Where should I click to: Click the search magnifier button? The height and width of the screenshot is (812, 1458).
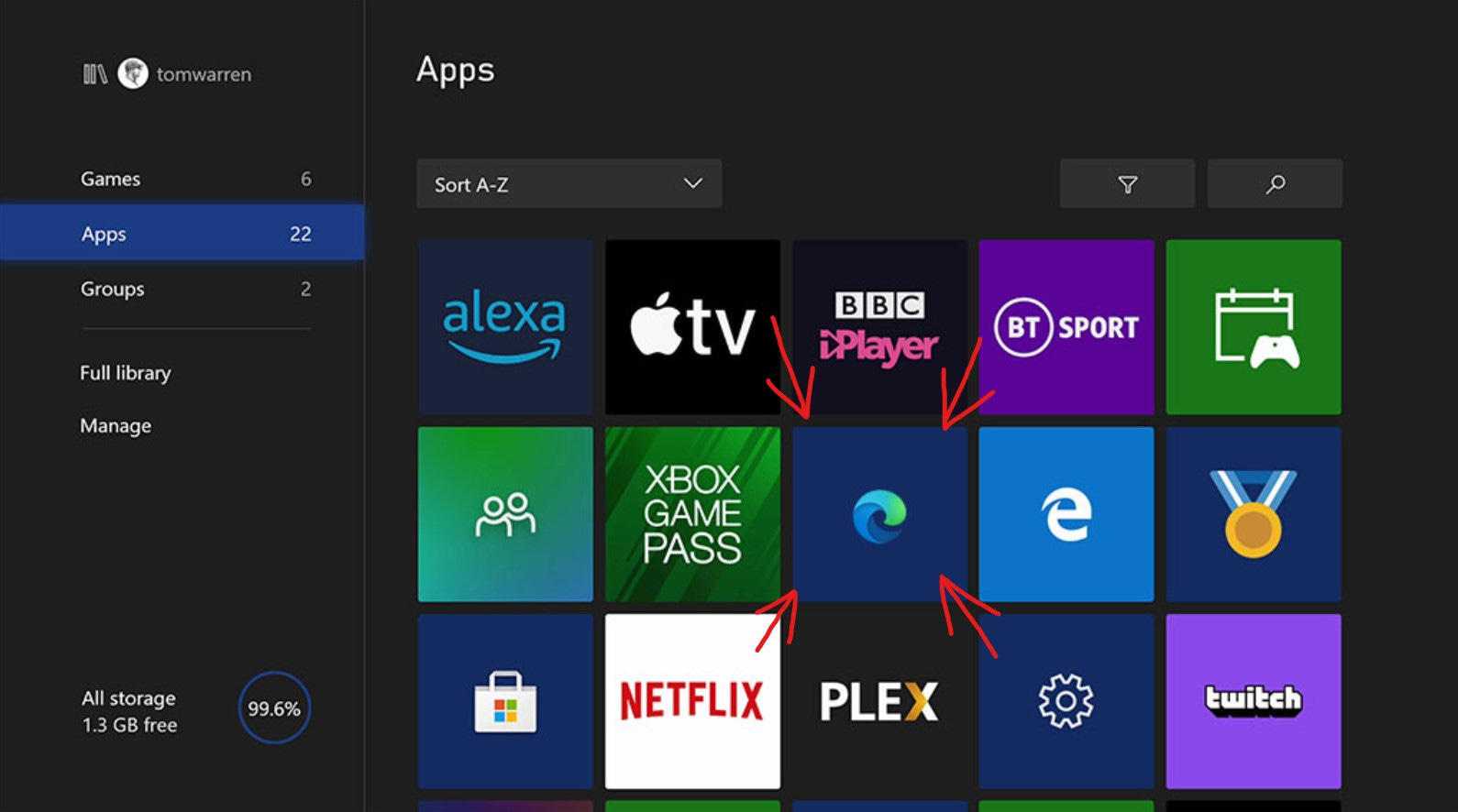[x=1275, y=184]
